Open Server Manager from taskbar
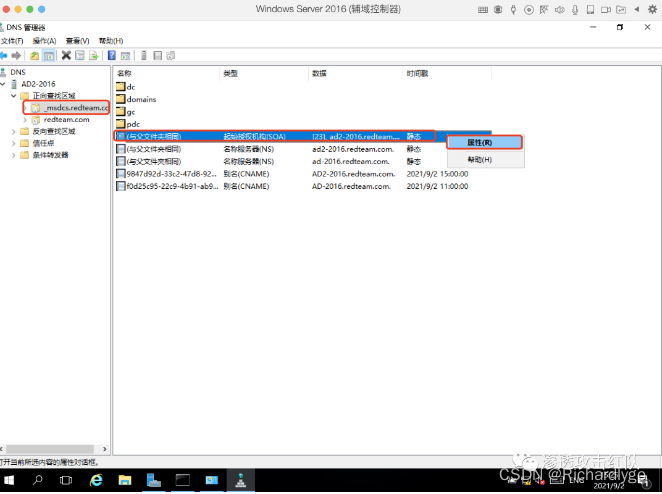This screenshot has width=662, height=494. [154, 480]
